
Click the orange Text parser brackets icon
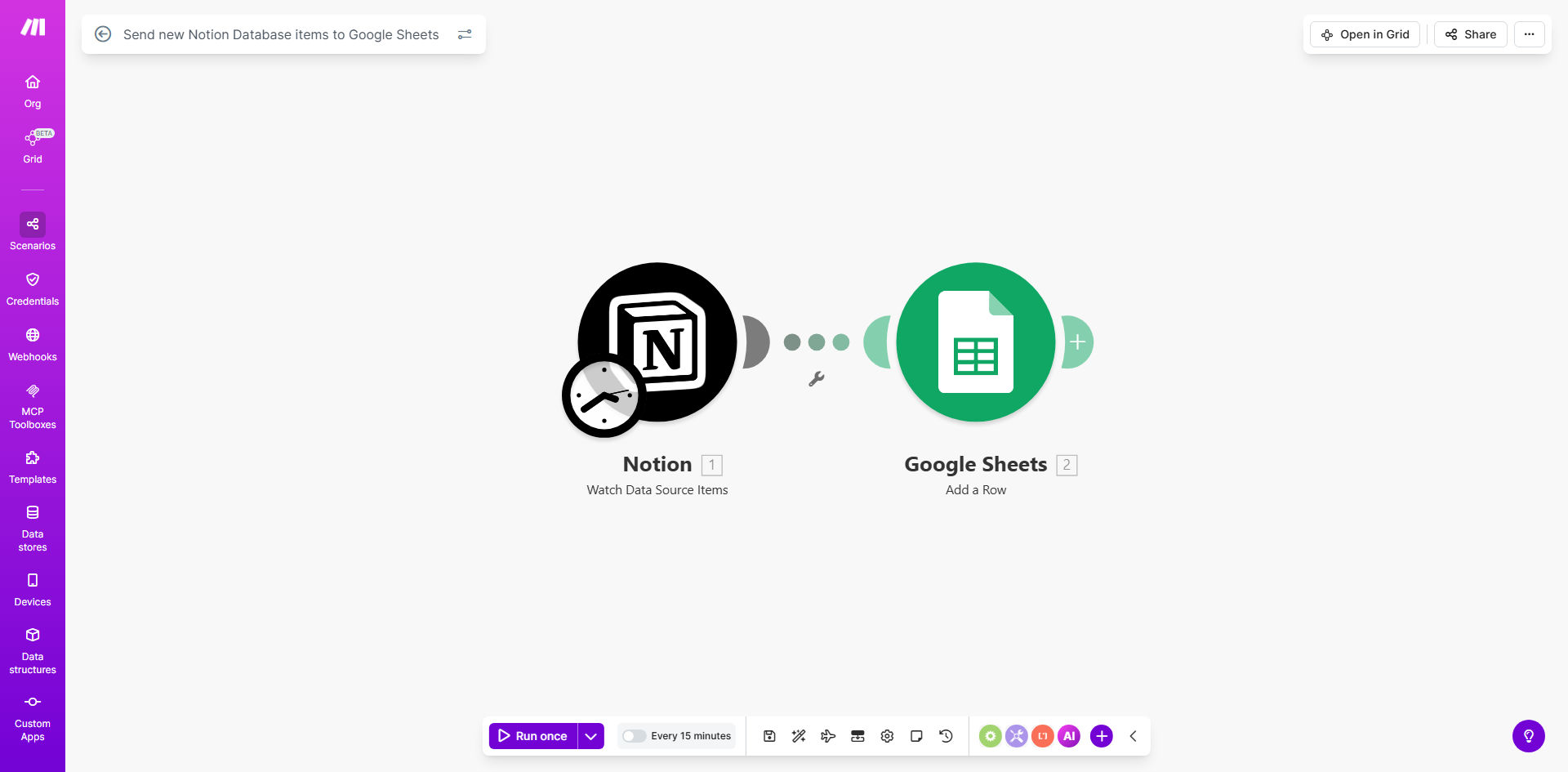point(1043,736)
